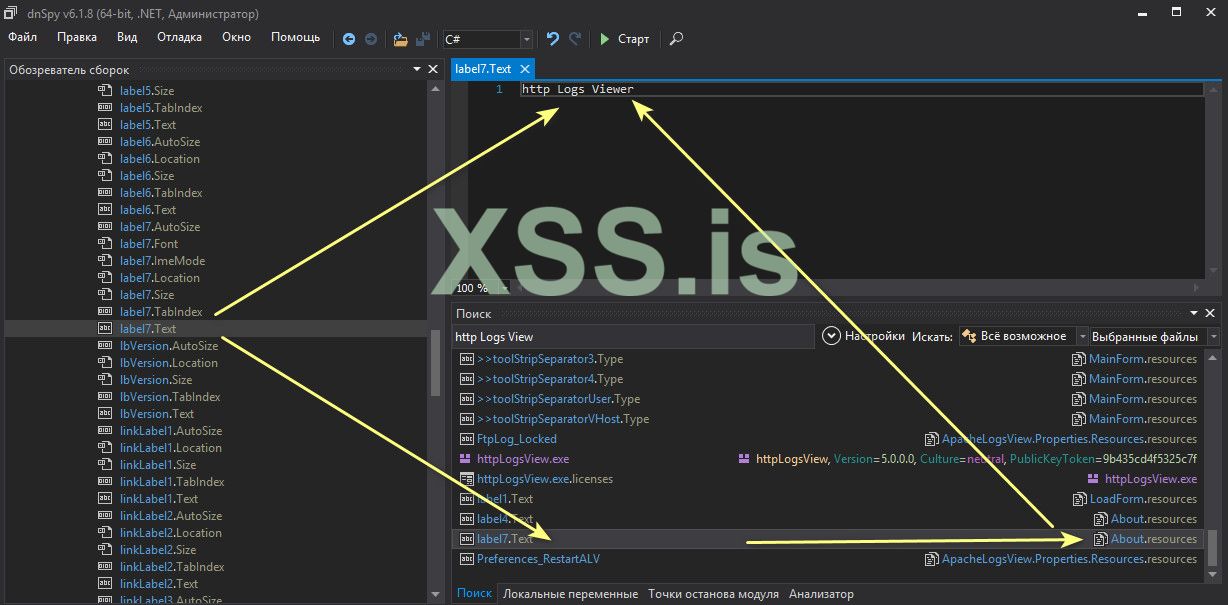The height and width of the screenshot is (605, 1228).
Task: Click the httpLogsView.exe assembly icon in results
Action: point(465,459)
